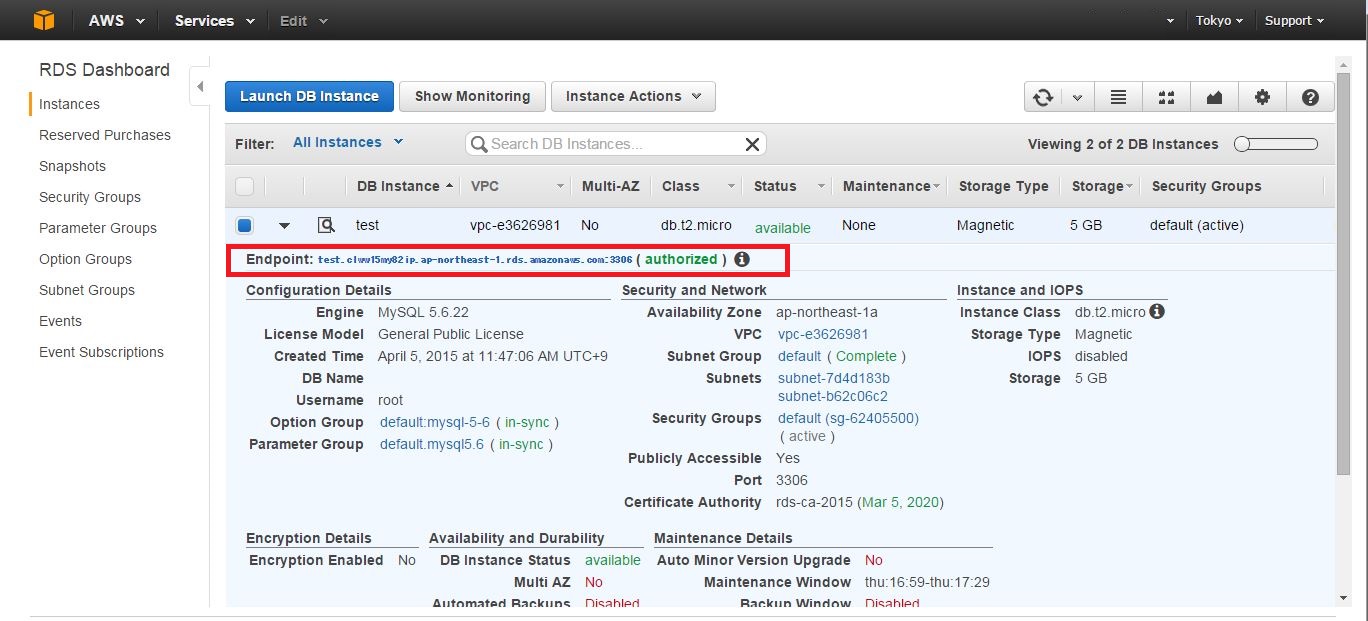Open subnet-7d4d183b link
The height and width of the screenshot is (621, 1368).
click(x=833, y=378)
